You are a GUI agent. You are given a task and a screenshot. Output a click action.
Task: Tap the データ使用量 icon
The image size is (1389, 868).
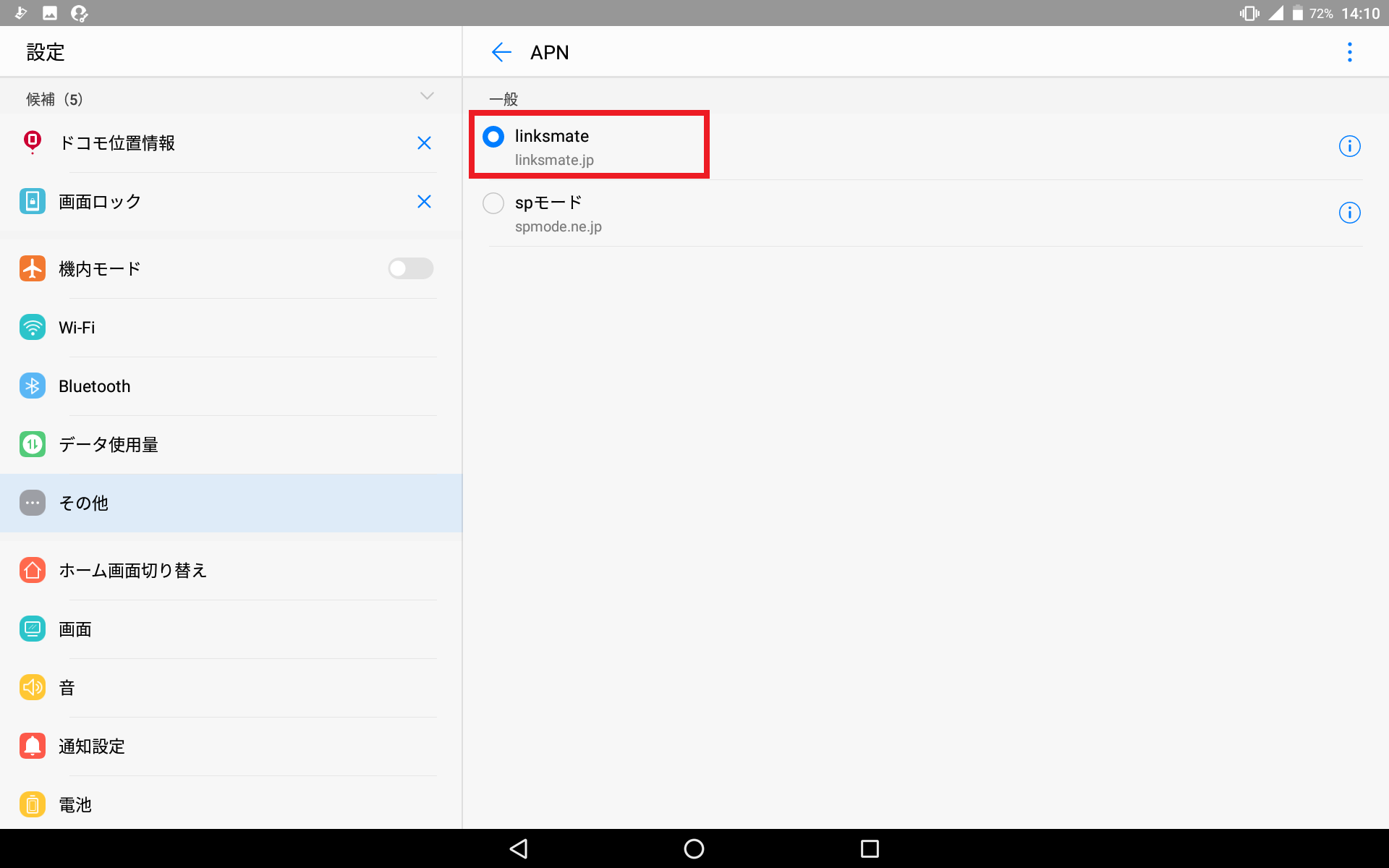pyautogui.click(x=33, y=444)
